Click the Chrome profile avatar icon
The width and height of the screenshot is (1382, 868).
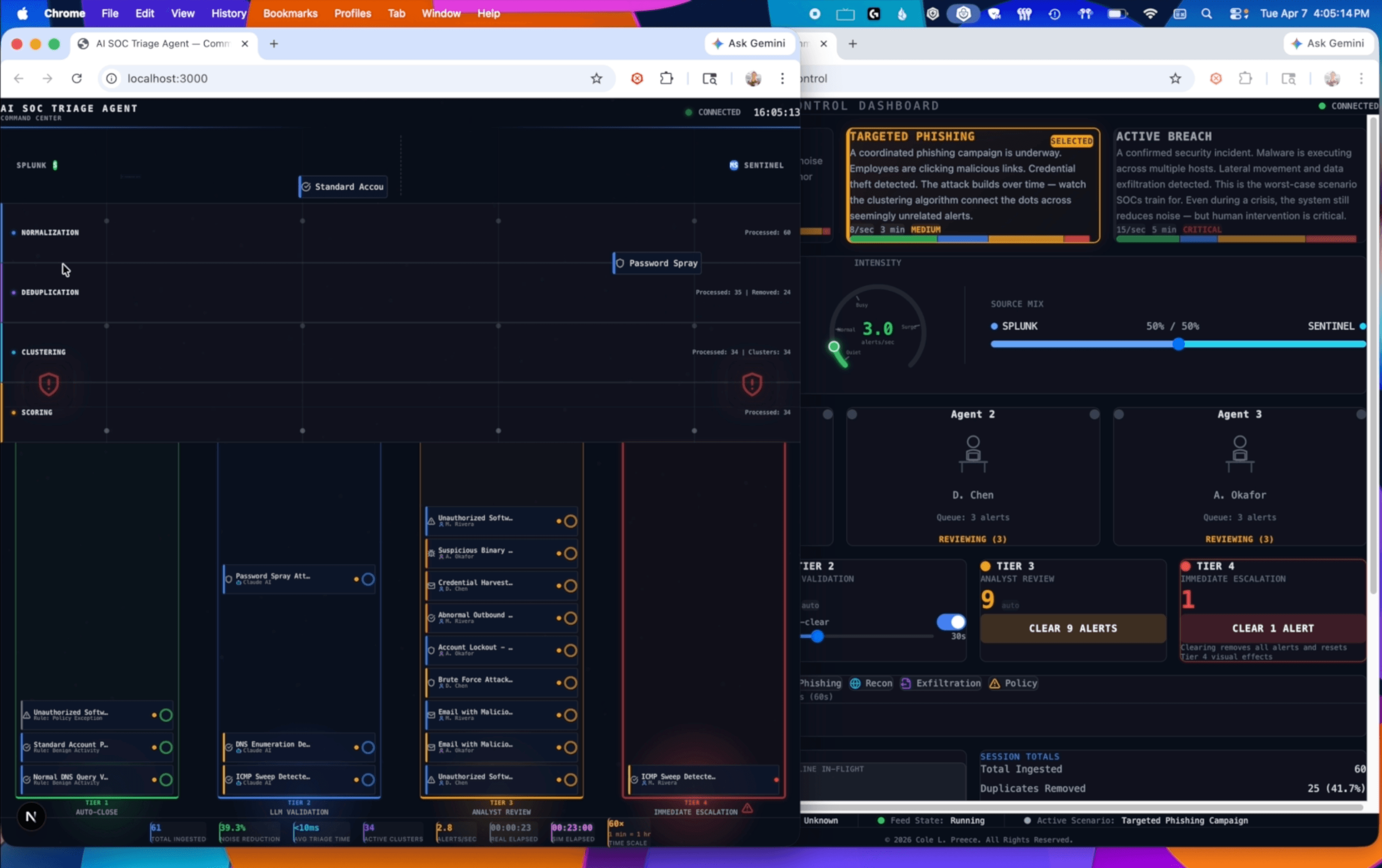coord(753,79)
